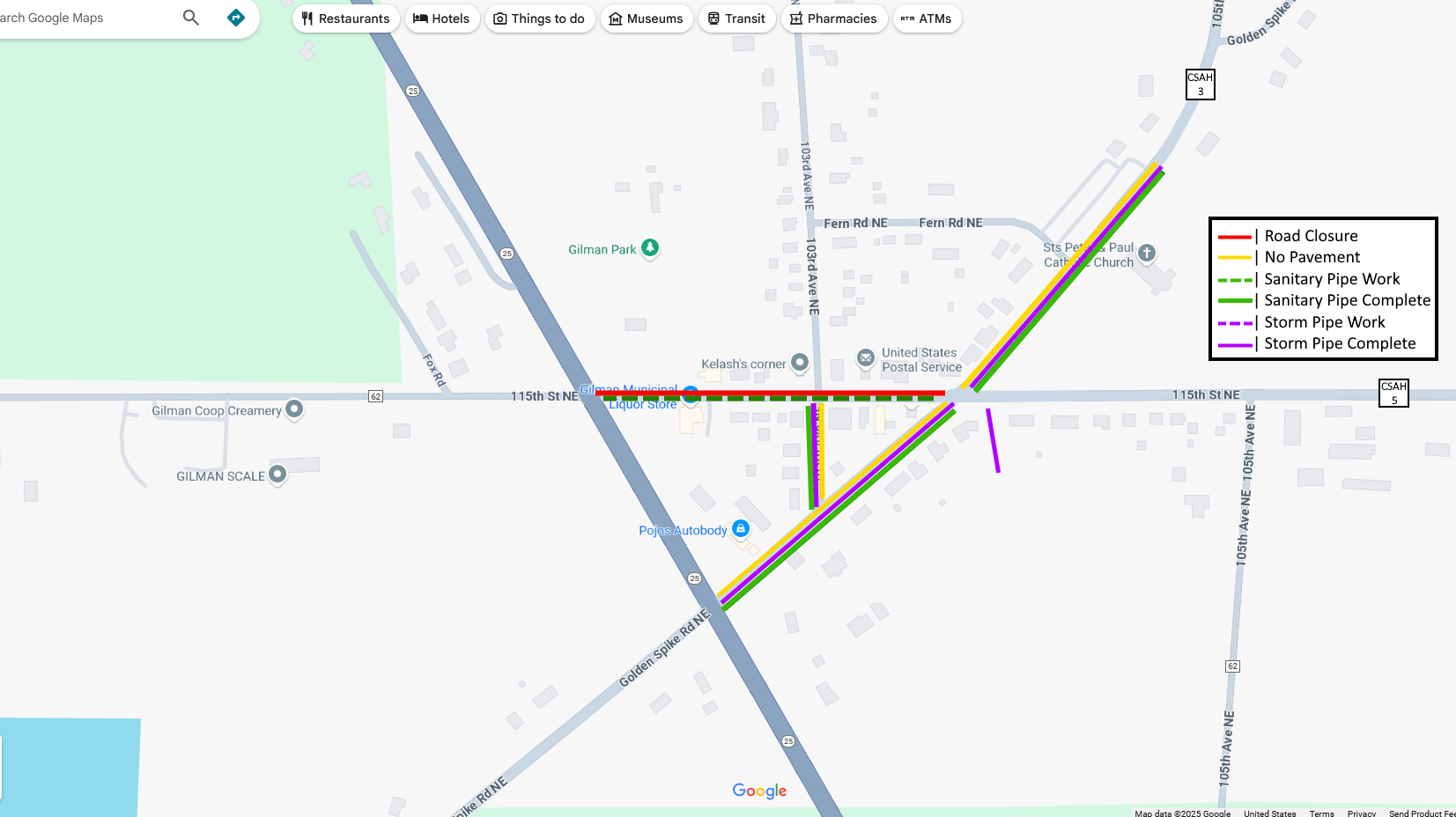Show ATMs nearby

(928, 18)
